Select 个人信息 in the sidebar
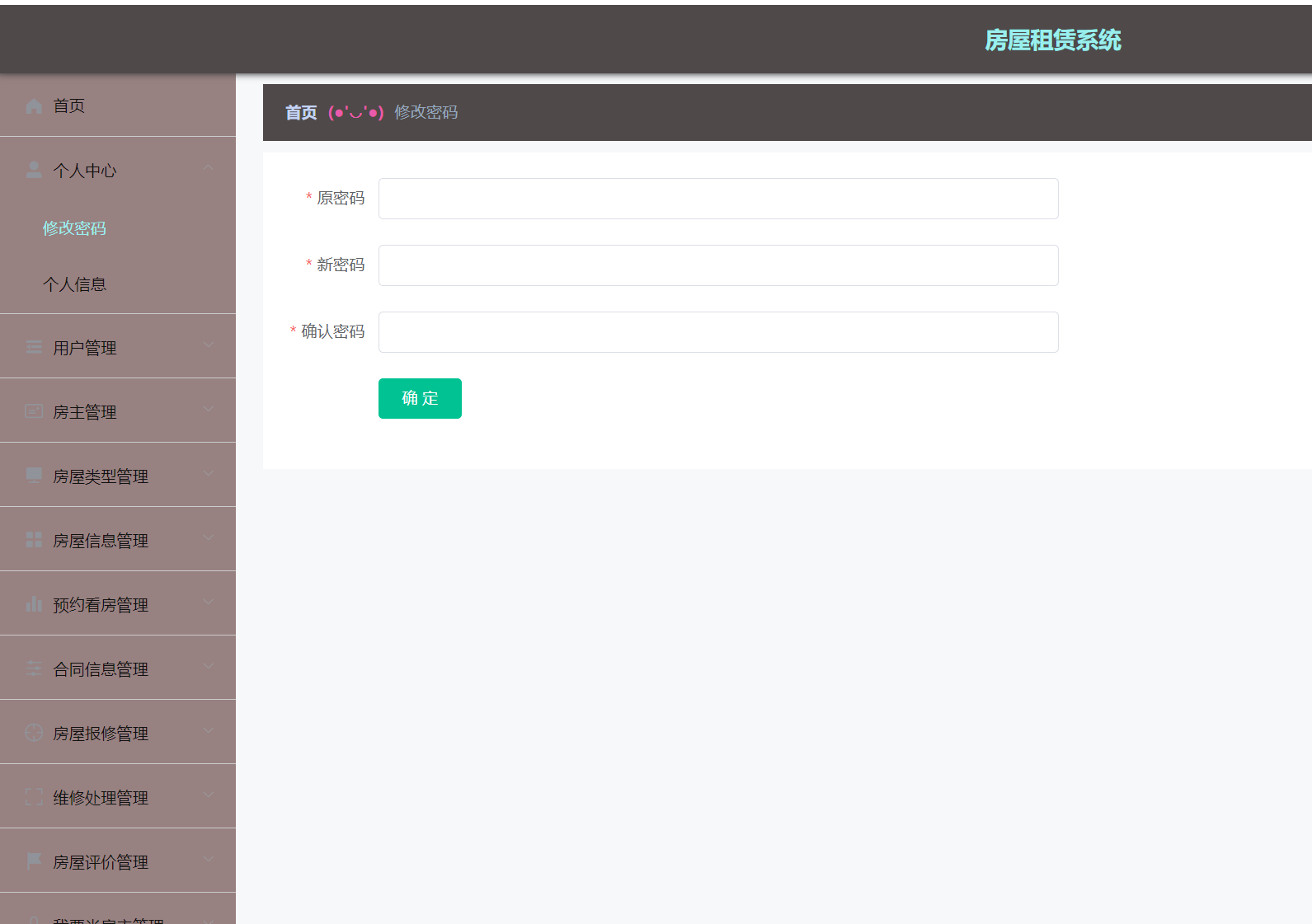 [74, 284]
